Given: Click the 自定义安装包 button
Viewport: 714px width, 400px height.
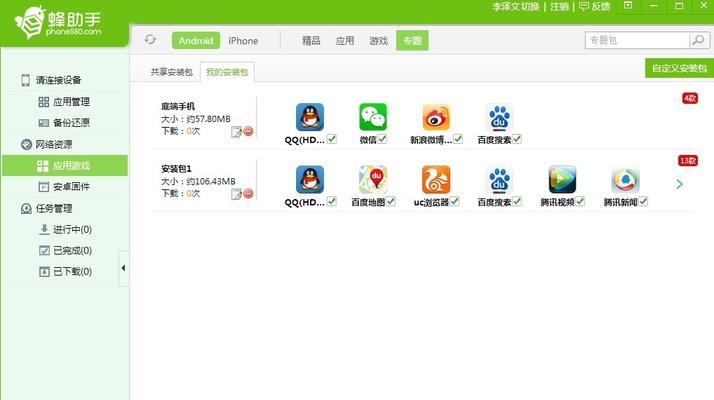Looking at the screenshot, I should point(679,68).
